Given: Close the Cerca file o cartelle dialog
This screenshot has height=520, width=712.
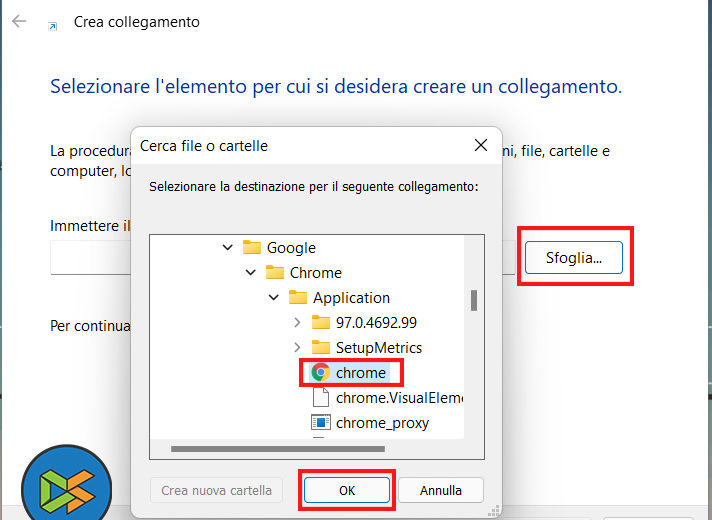Looking at the screenshot, I should click(481, 146).
